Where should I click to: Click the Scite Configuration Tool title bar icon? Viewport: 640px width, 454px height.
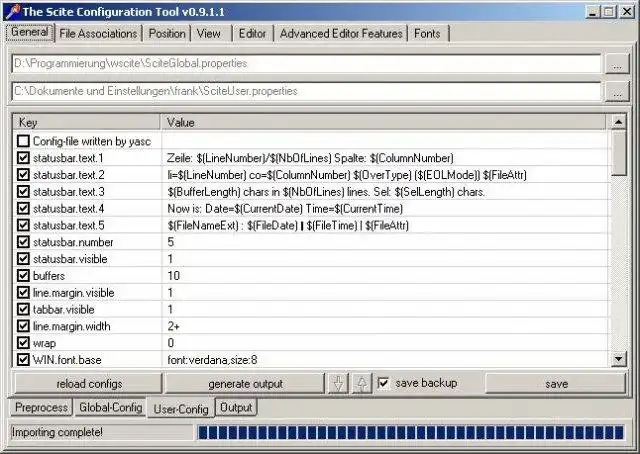pyautogui.click(x=12, y=11)
